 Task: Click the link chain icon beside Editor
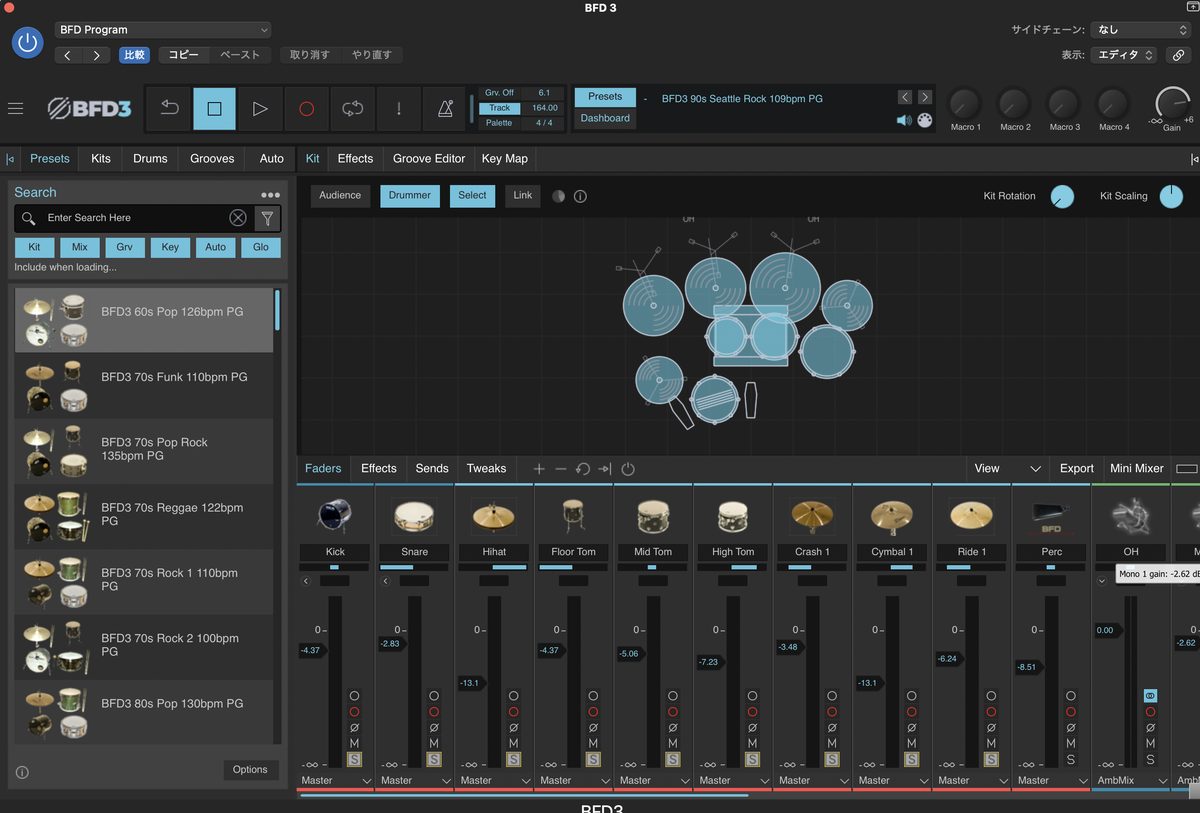1179,55
